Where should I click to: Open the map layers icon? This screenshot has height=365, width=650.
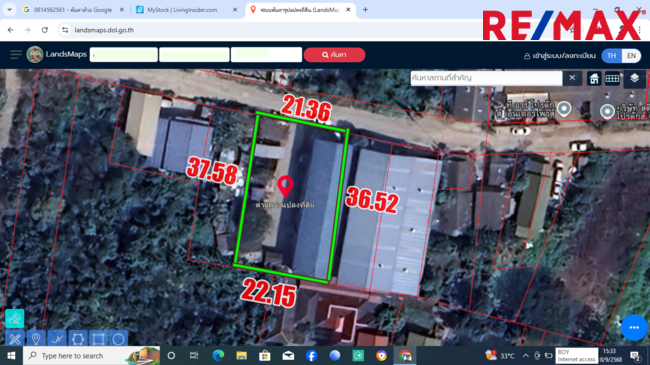634,78
